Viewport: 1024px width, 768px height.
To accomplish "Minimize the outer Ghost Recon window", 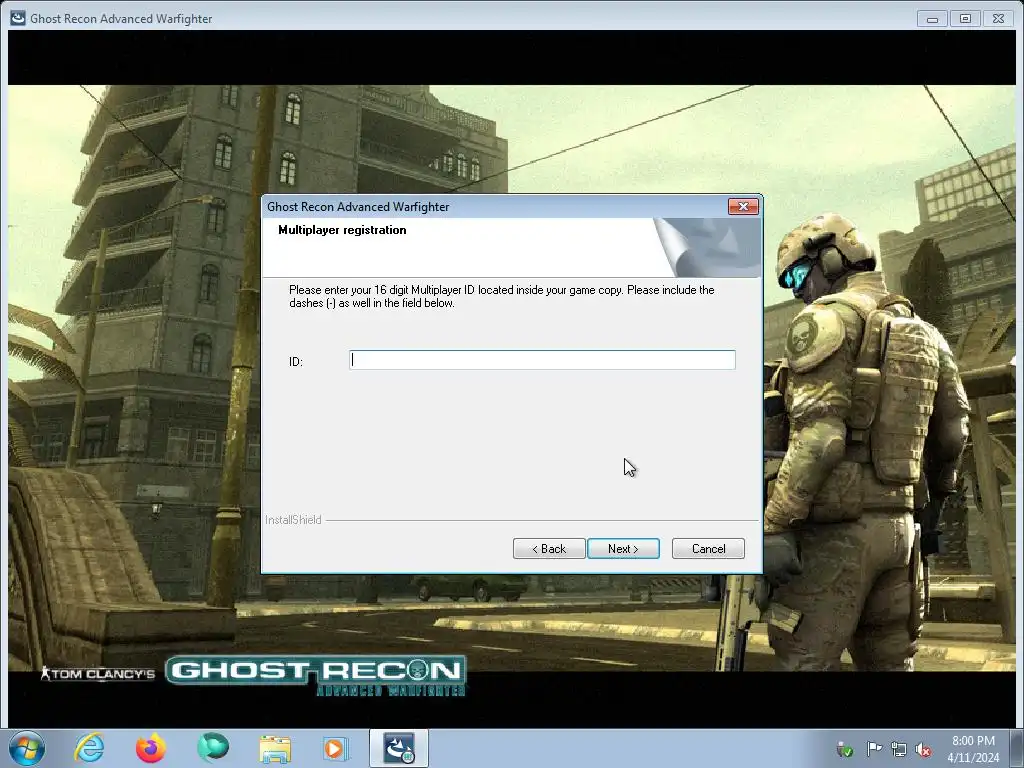I will tap(933, 19).
